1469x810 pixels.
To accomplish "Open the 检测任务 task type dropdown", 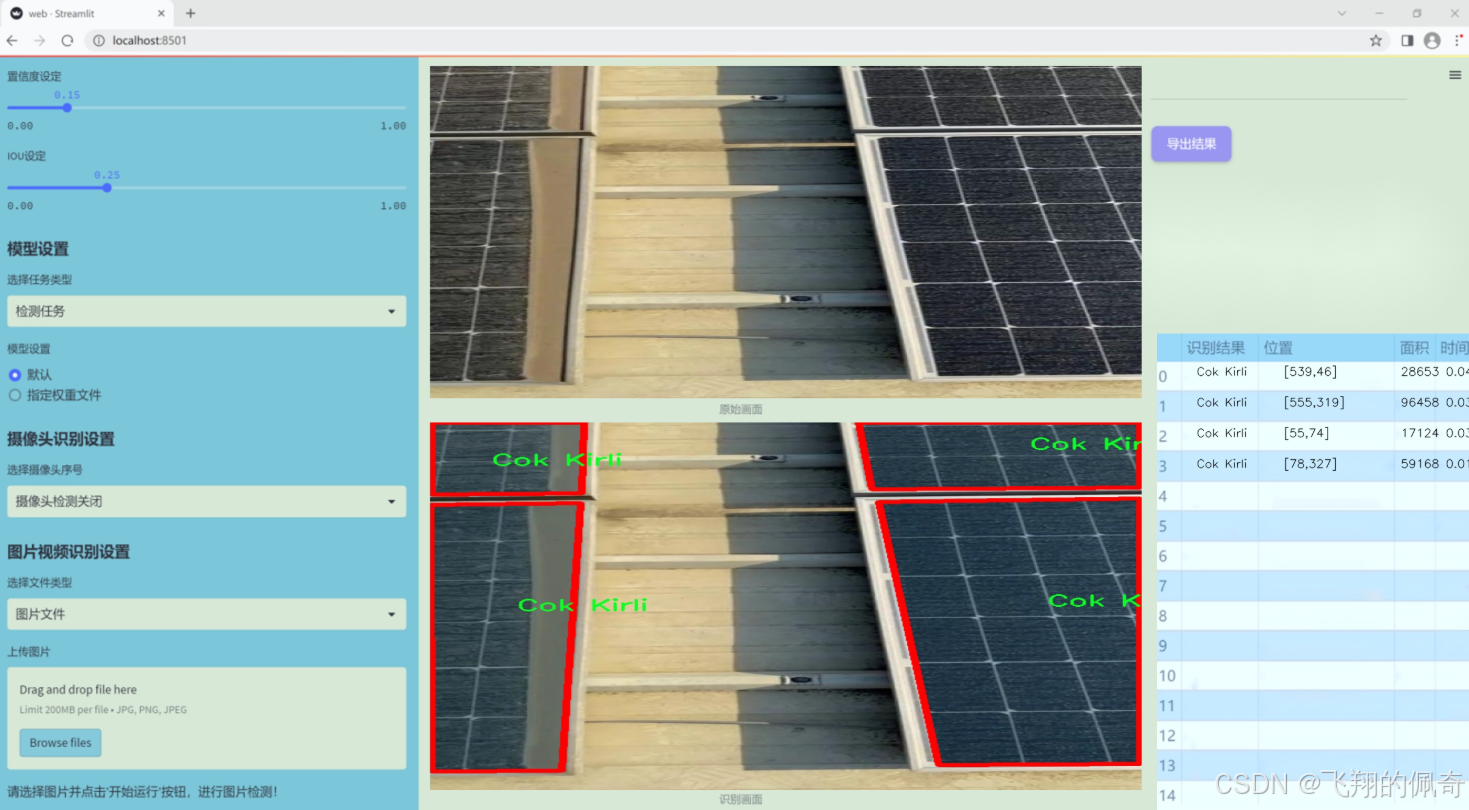I will point(206,311).
